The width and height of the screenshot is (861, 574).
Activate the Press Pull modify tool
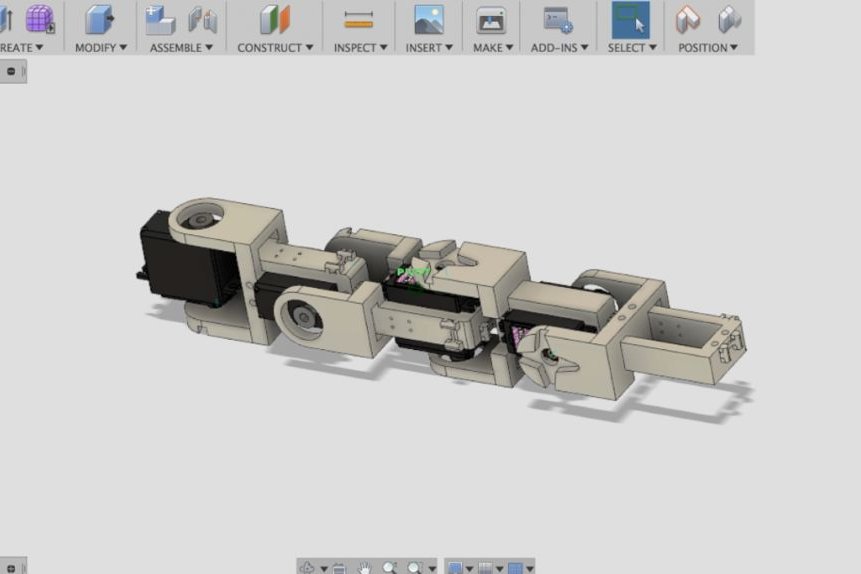pos(99,19)
